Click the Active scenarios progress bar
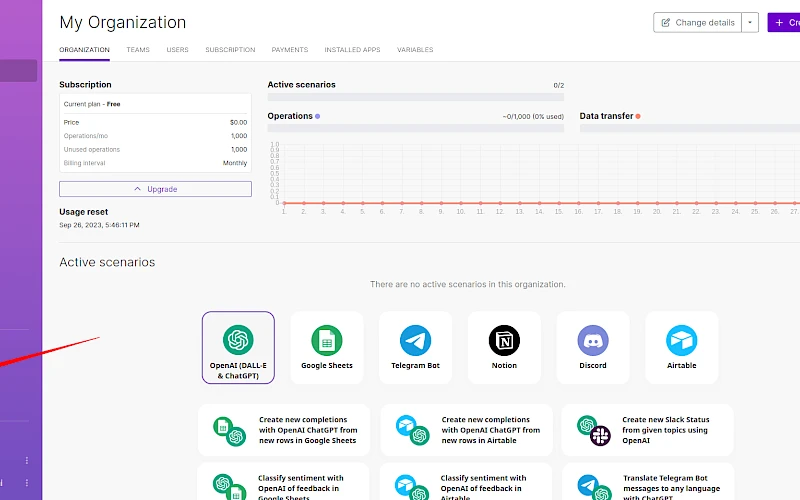800x500 pixels. click(x=416, y=97)
